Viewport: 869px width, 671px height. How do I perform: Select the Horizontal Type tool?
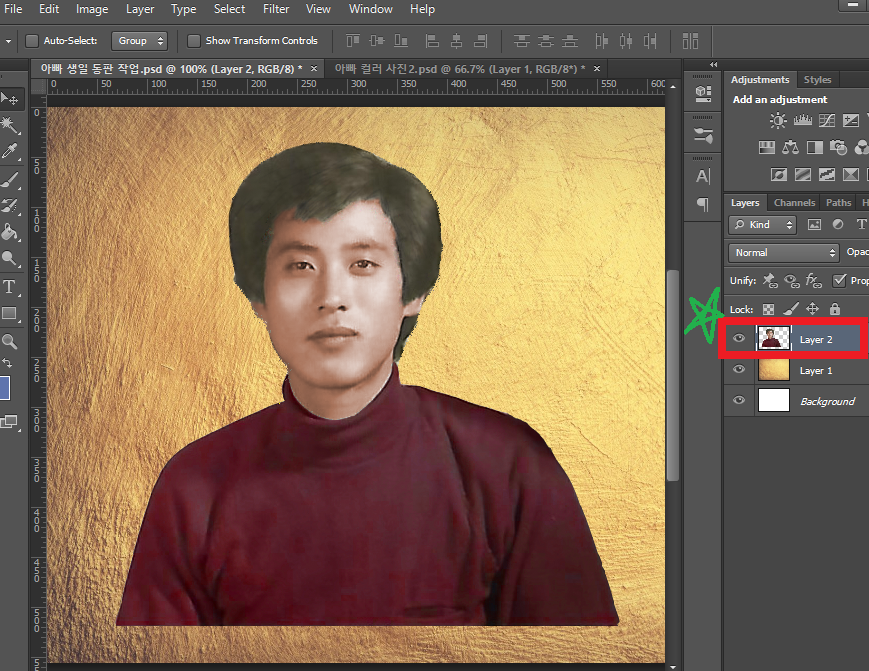10,287
